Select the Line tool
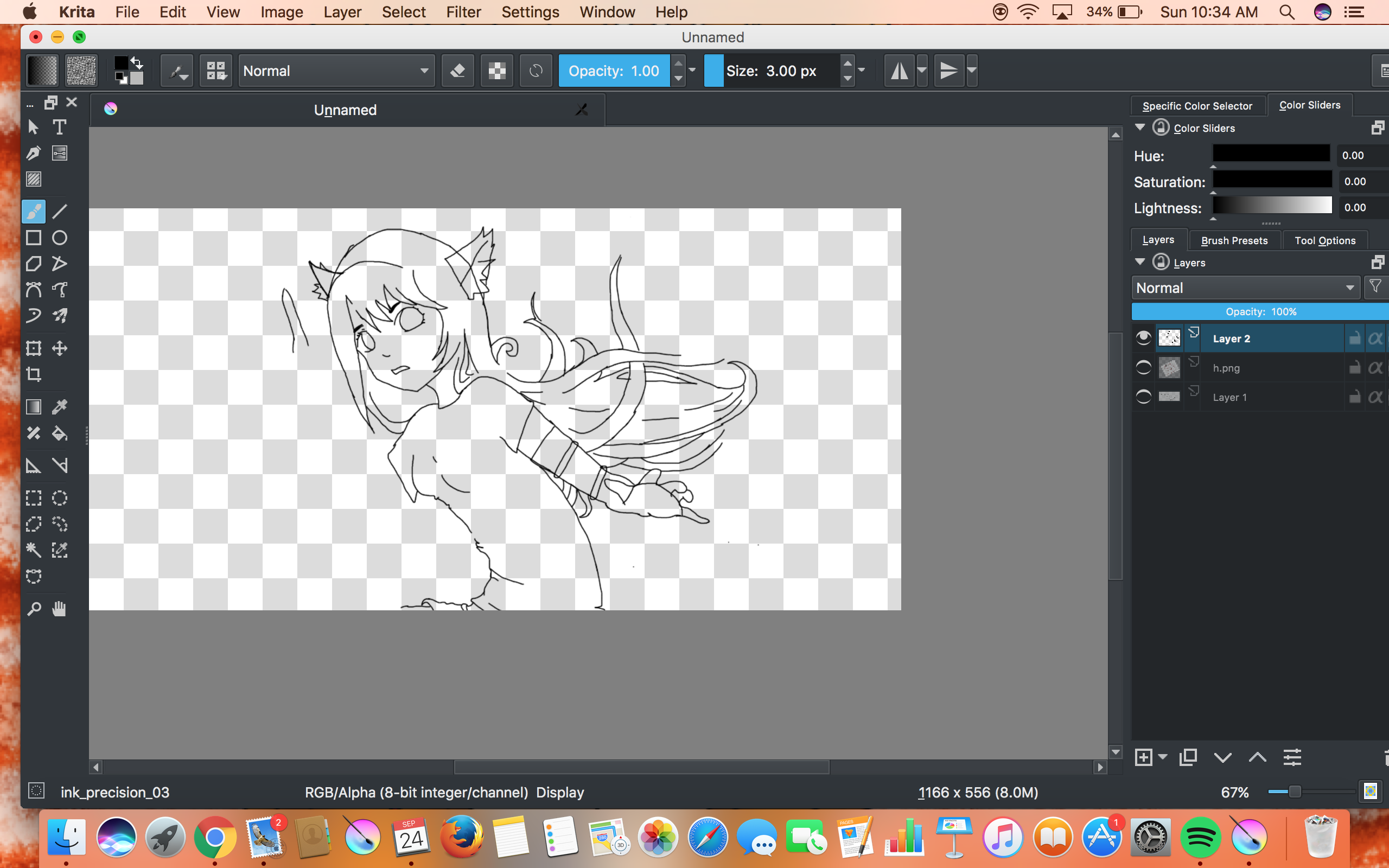This screenshot has height=868, width=1389. pyautogui.click(x=60, y=211)
